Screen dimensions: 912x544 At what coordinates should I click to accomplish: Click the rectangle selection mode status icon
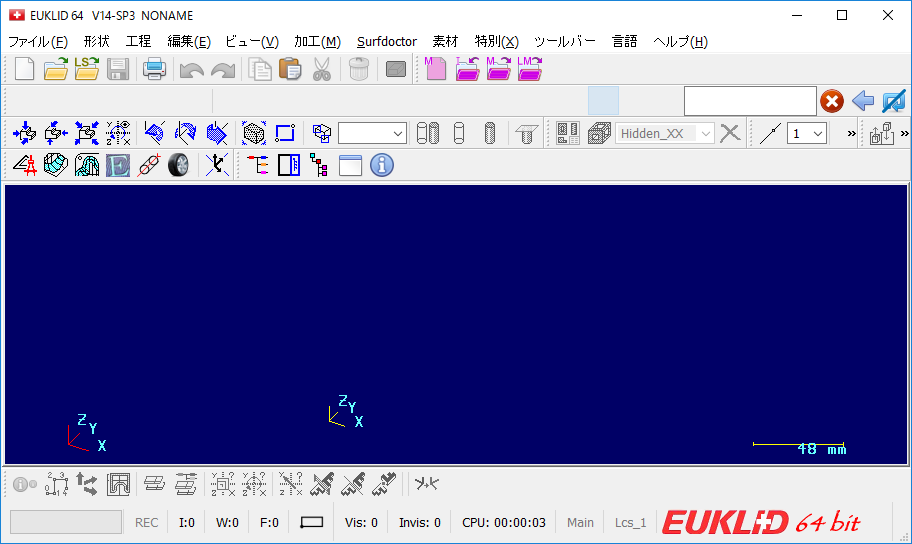[312, 522]
